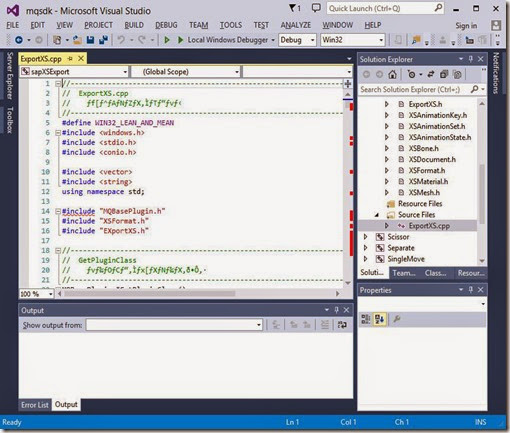The width and height of the screenshot is (510, 433).
Task: Toggle word wrap in Output panel
Action: point(342,325)
